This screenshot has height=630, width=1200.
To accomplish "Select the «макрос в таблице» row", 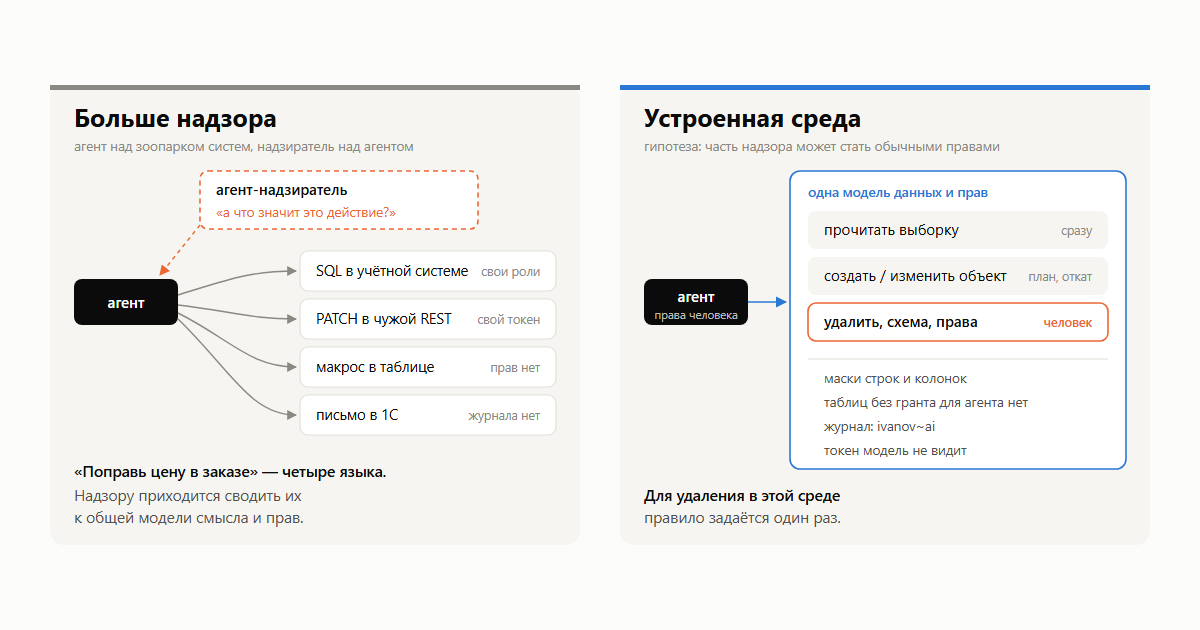I will tap(428, 367).
